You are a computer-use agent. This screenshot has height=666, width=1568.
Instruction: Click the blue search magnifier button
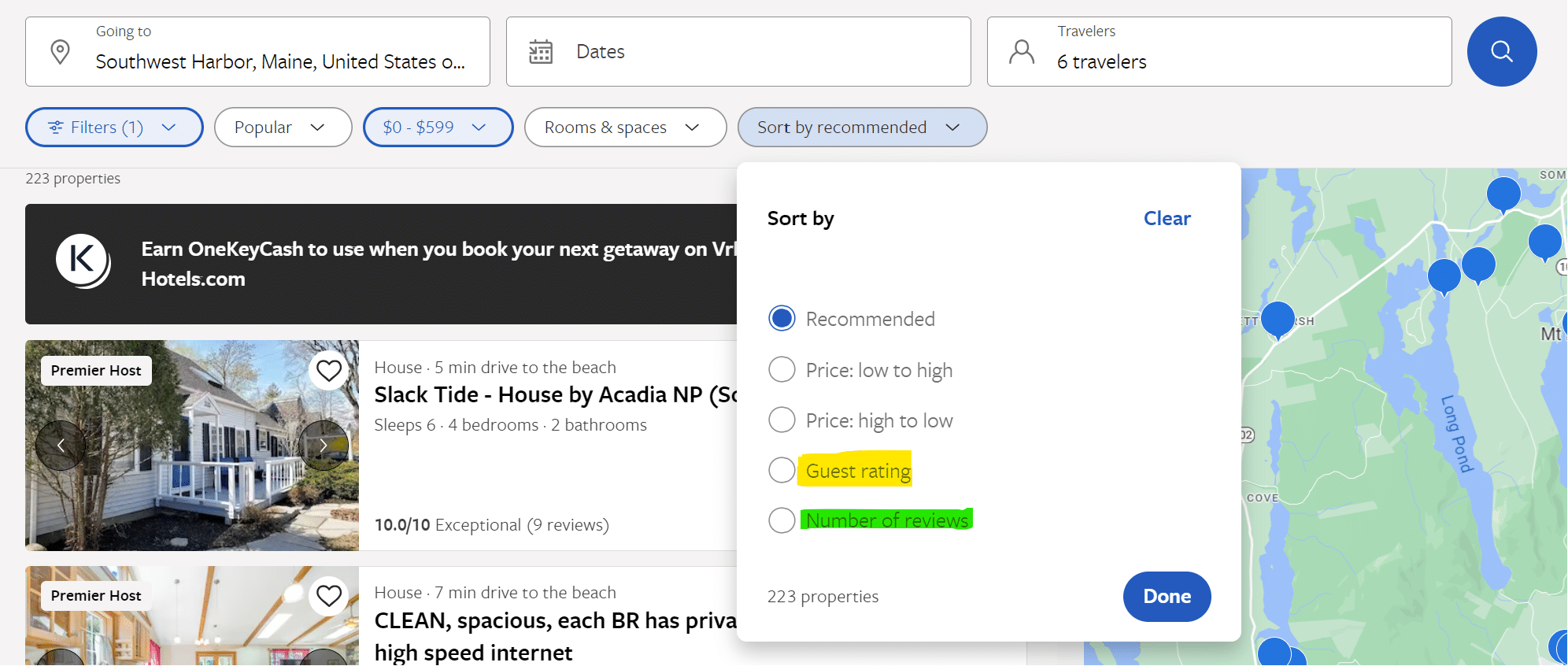pyautogui.click(x=1501, y=52)
